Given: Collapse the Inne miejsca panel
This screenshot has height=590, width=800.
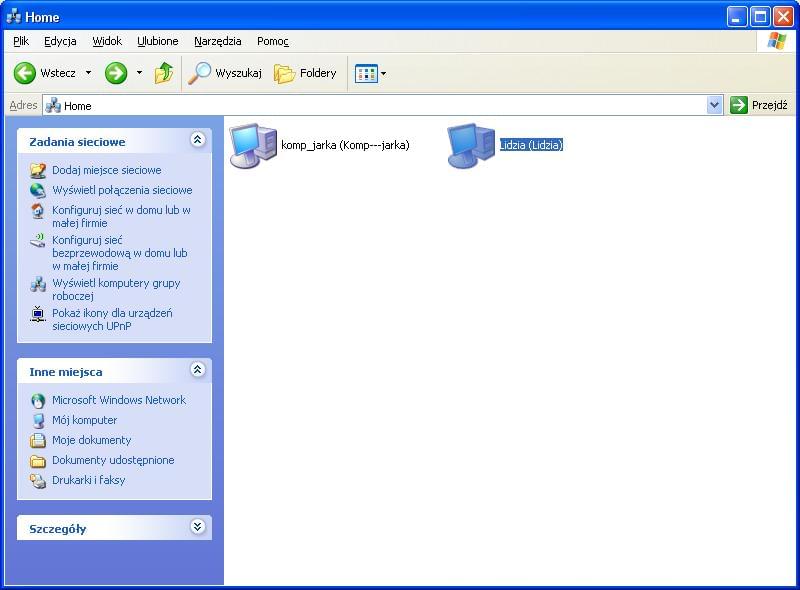Looking at the screenshot, I should (x=197, y=370).
